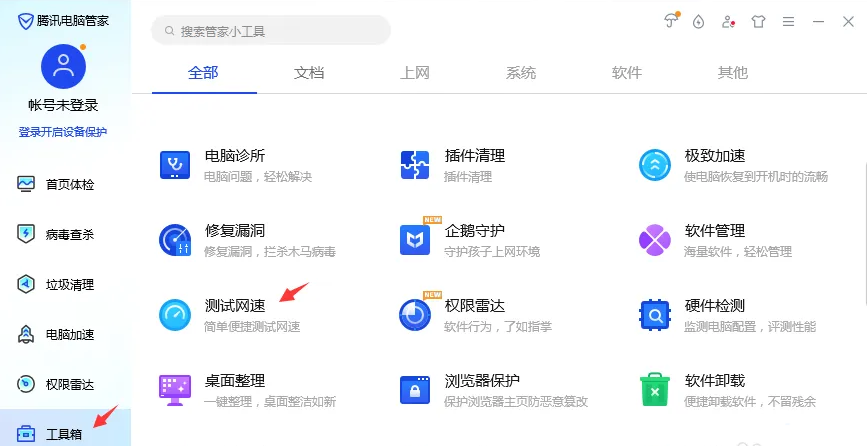Click the 首页体检 monitor icon
This screenshot has height=446, width=867.
click(x=26, y=184)
